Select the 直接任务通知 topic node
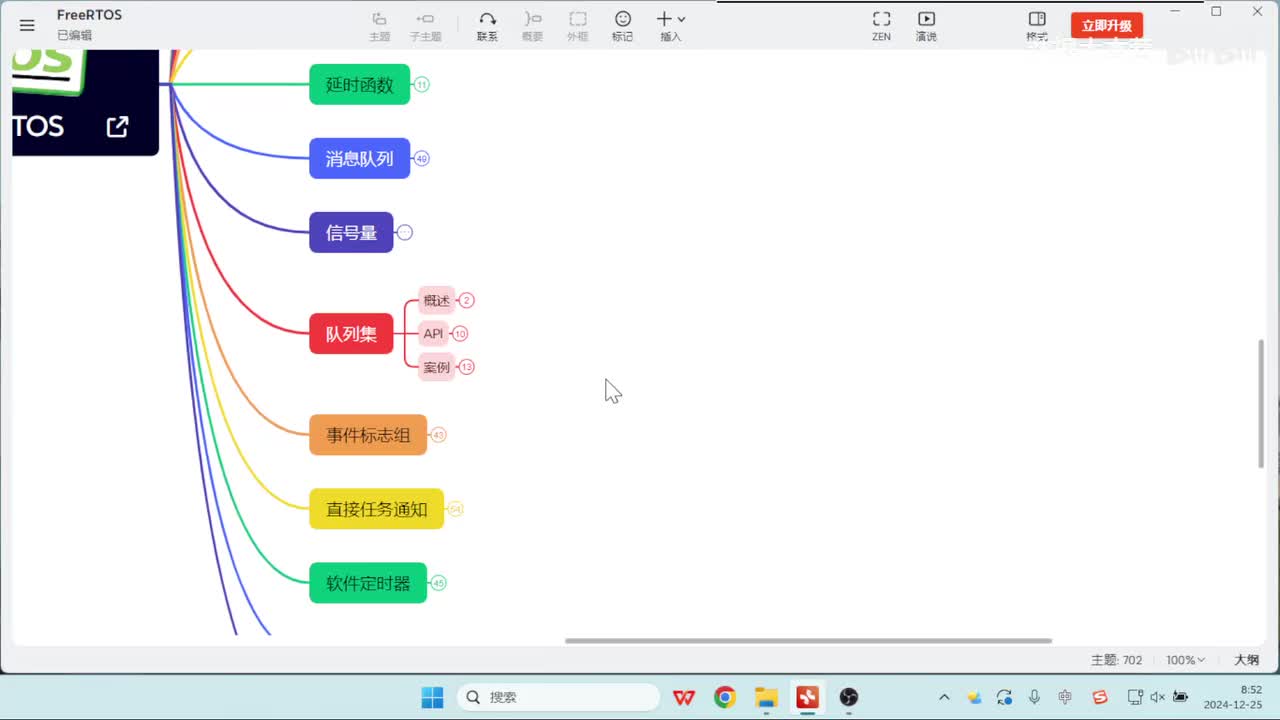1280x720 pixels. click(x=377, y=509)
